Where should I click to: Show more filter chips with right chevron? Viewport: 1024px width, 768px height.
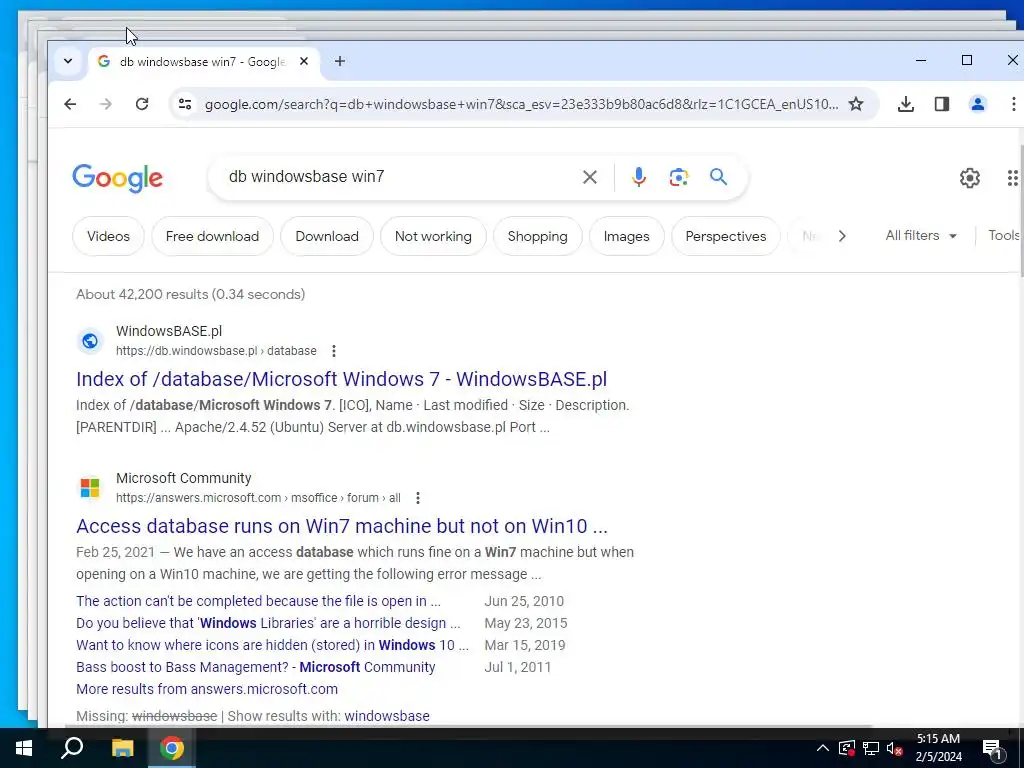(842, 236)
